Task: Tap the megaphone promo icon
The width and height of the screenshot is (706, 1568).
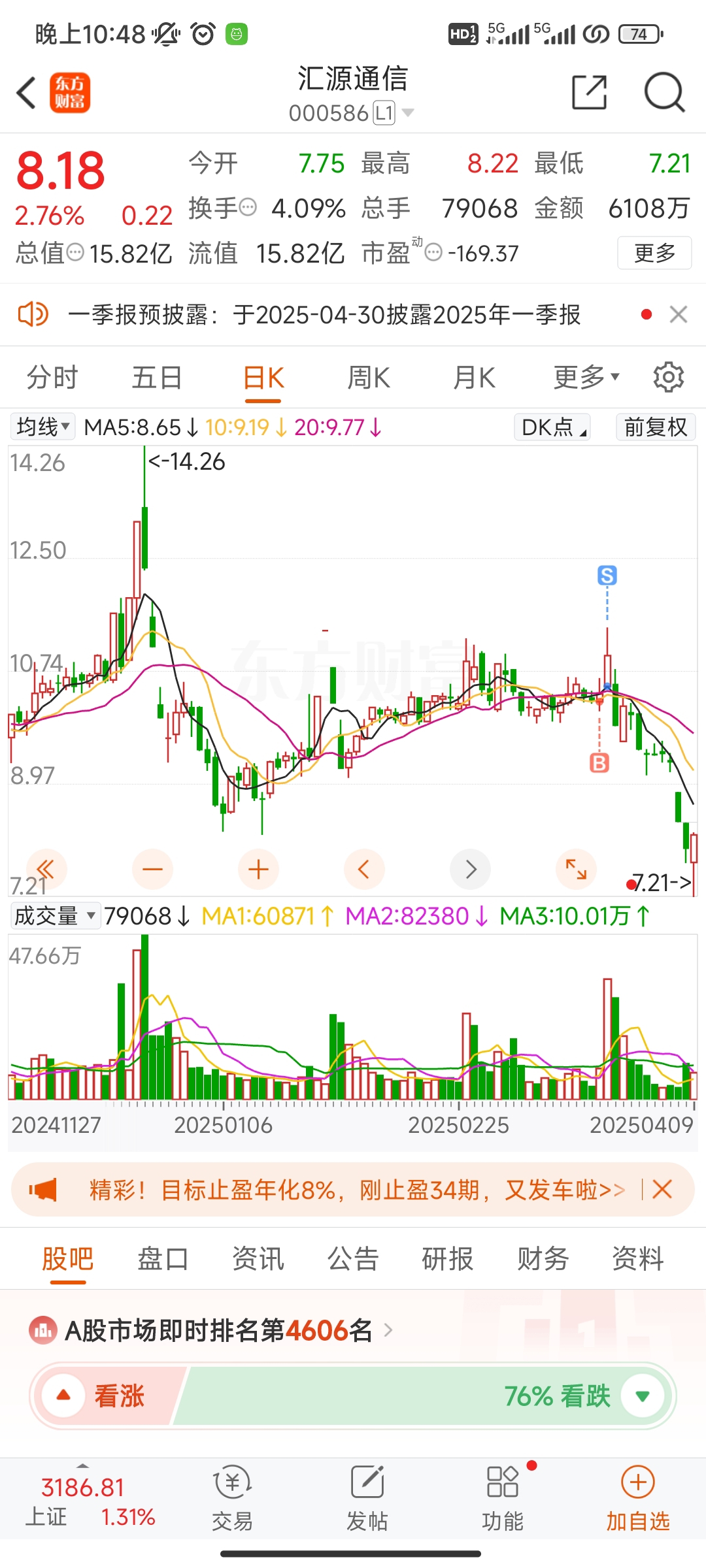Action: click(43, 1190)
